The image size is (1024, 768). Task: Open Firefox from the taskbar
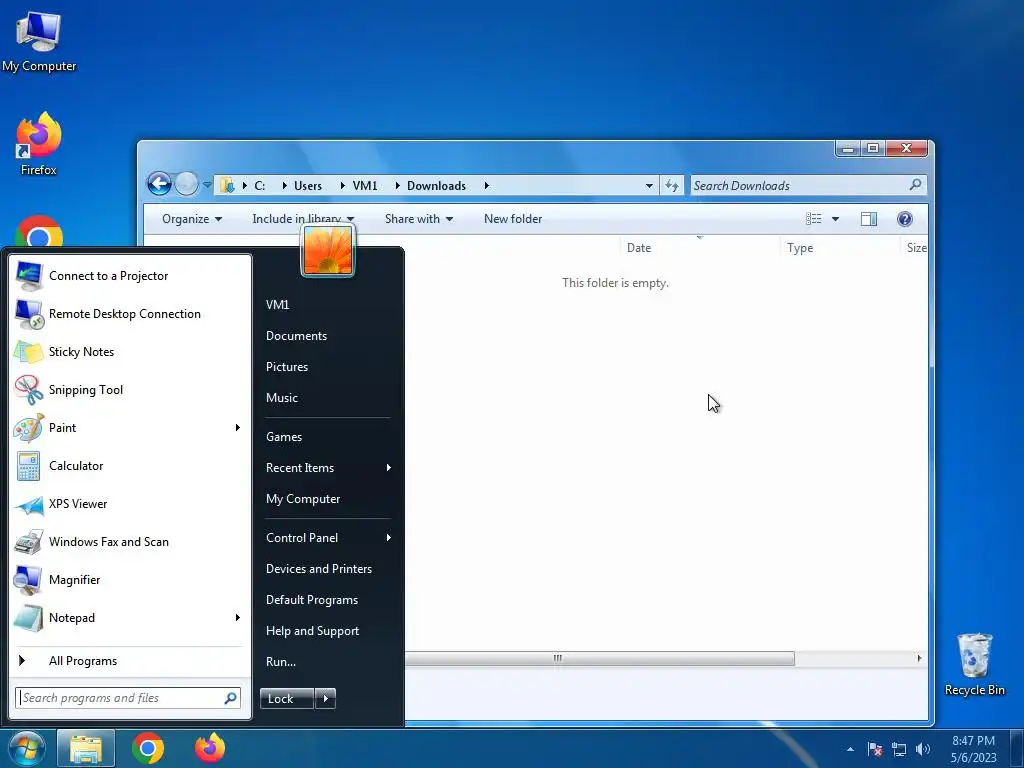pos(210,748)
